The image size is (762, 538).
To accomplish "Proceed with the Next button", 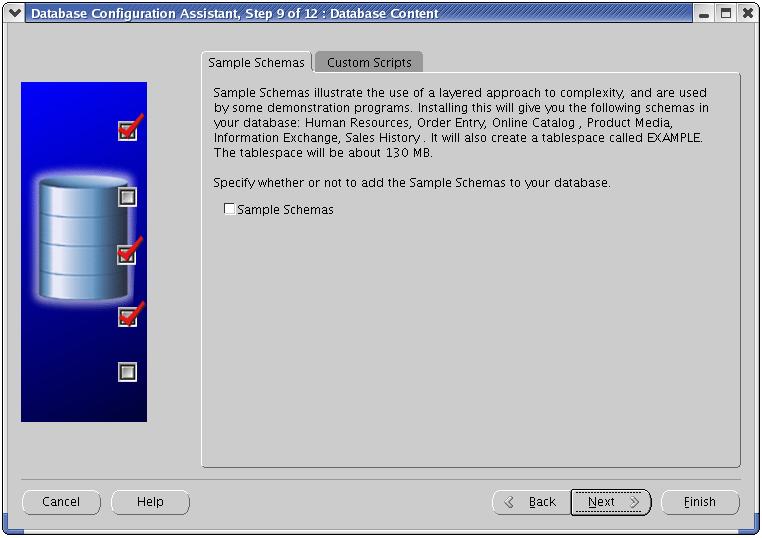I will [x=610, y=502].
